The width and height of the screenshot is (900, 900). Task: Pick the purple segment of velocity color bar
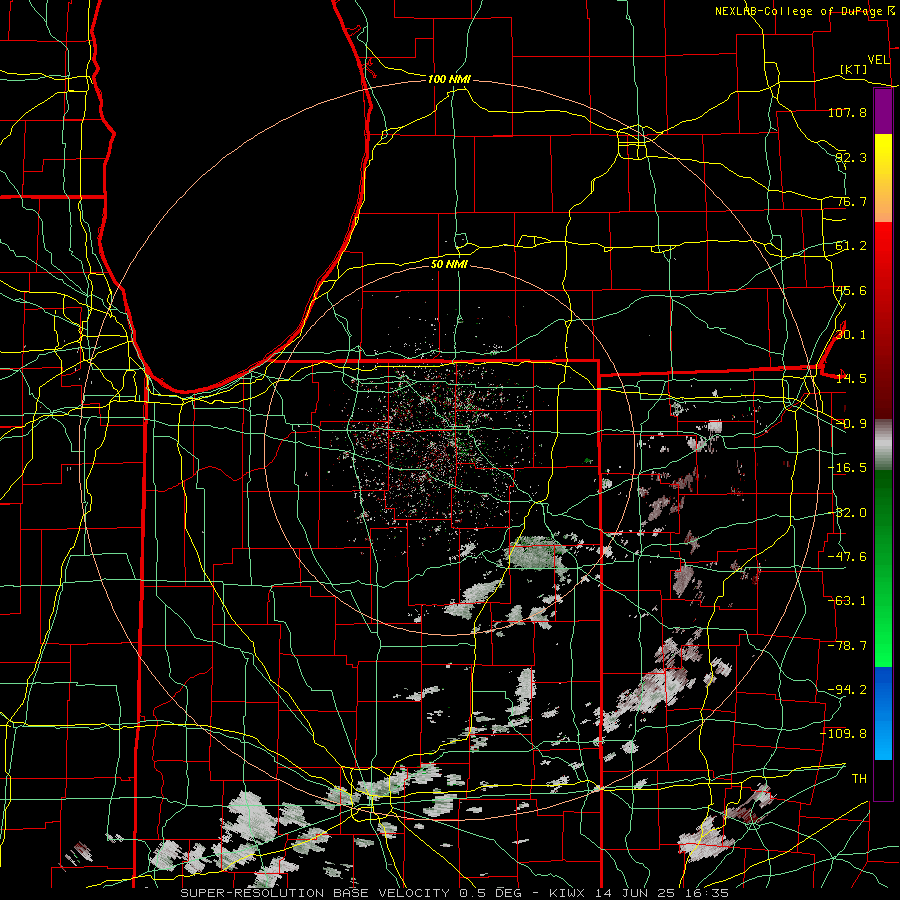883,111
